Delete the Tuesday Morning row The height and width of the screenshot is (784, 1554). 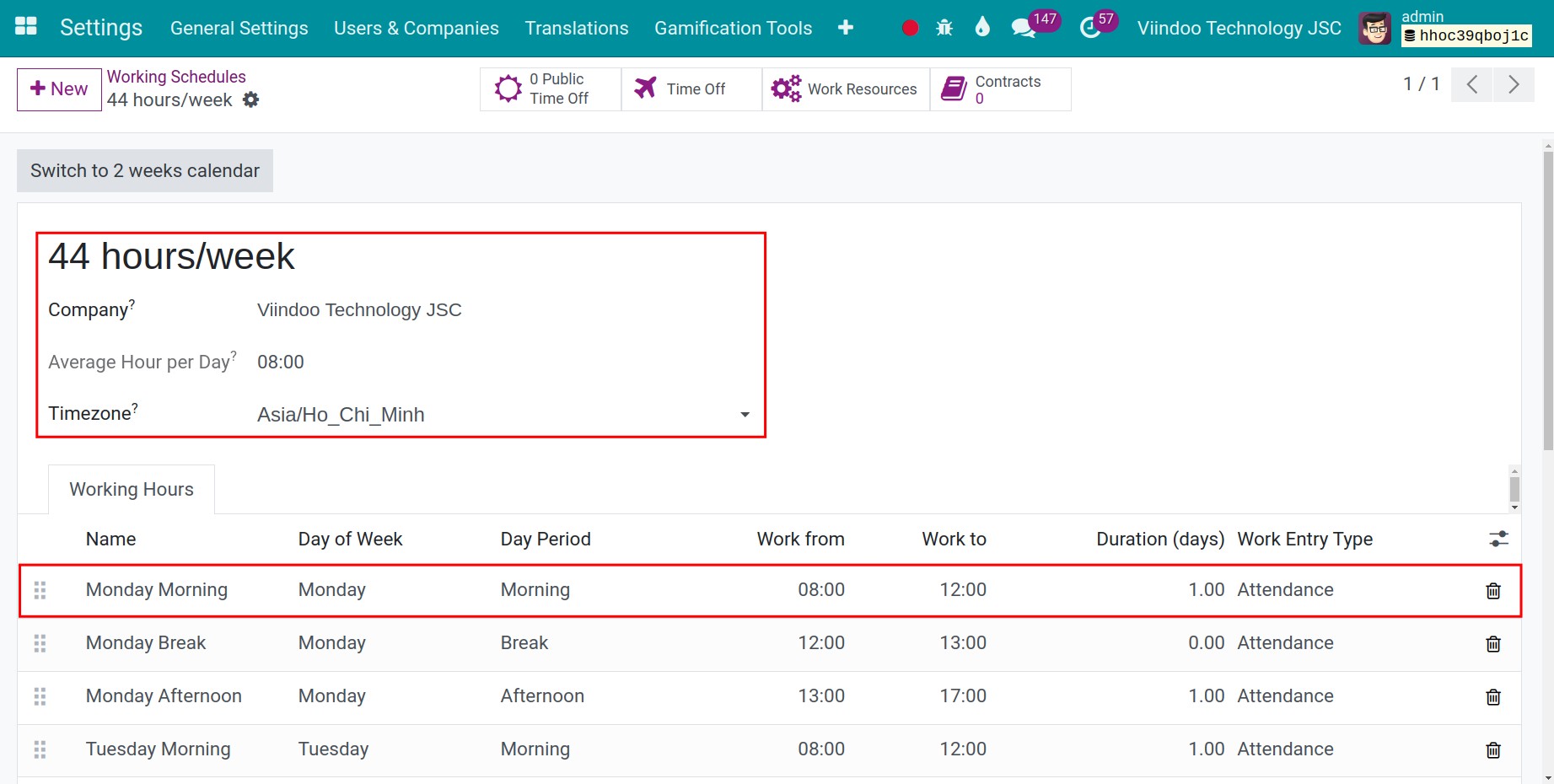(x=1493, y=750)
